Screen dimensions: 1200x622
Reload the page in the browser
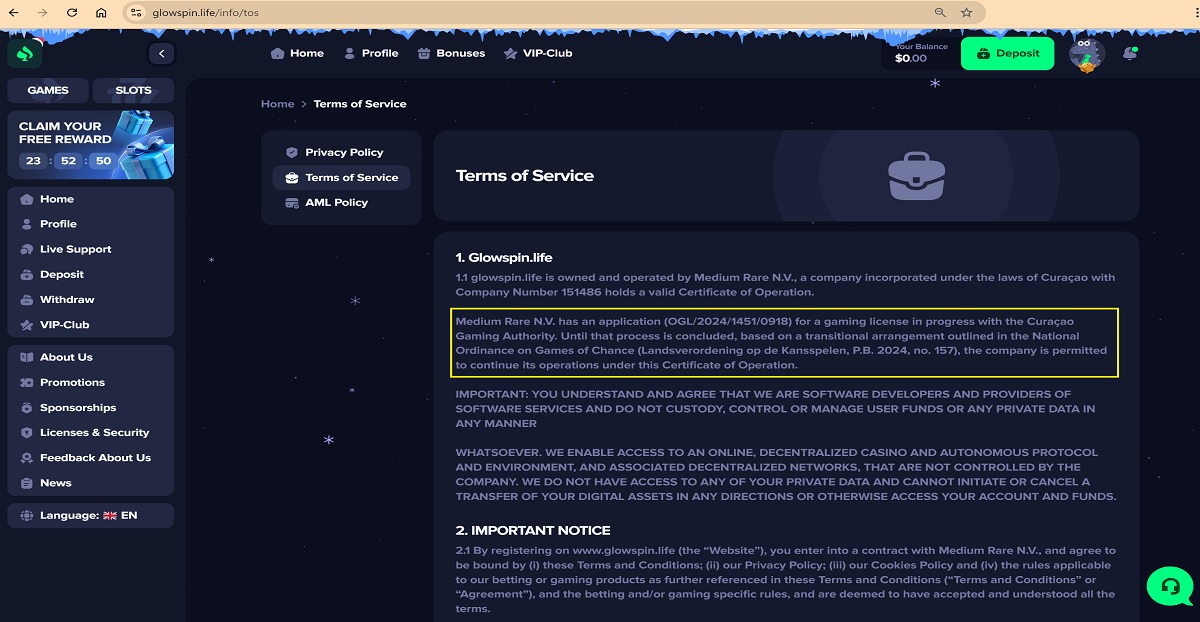pos(72,13)
